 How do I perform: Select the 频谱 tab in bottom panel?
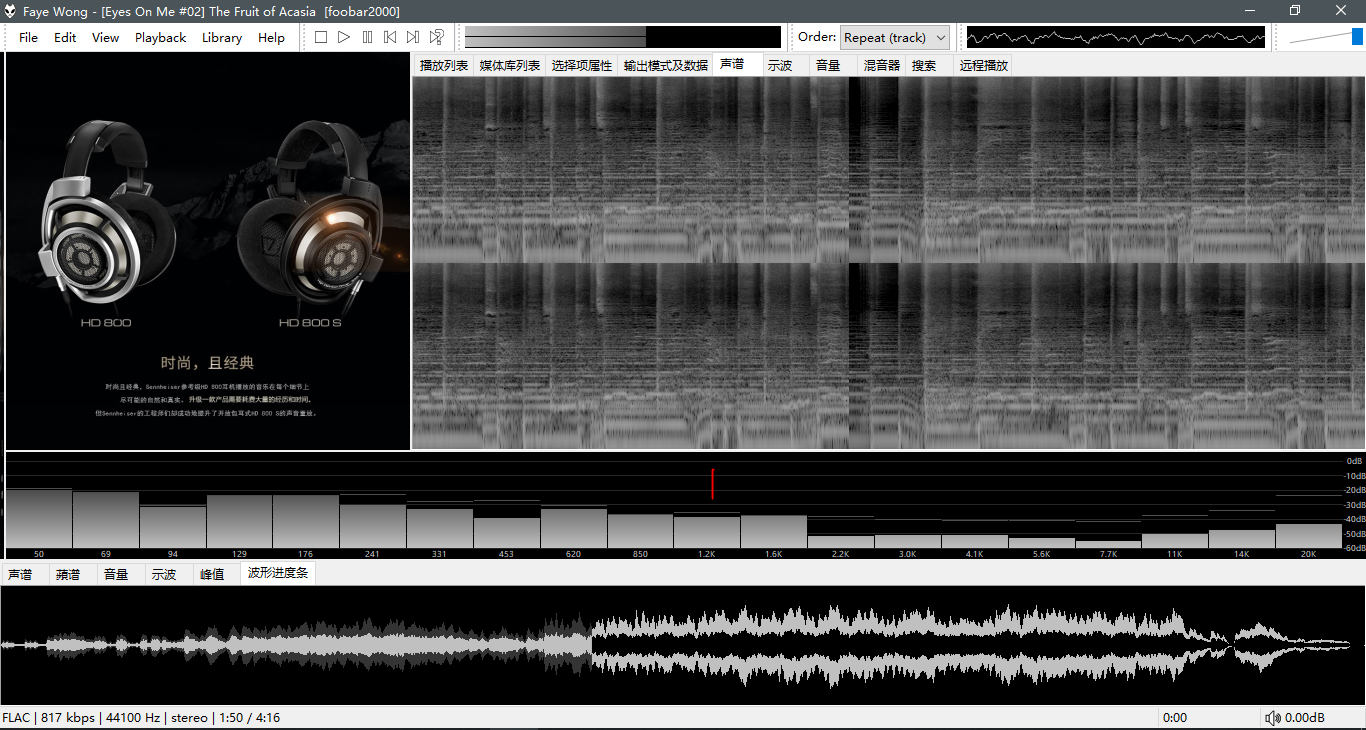tap(68, 575)
